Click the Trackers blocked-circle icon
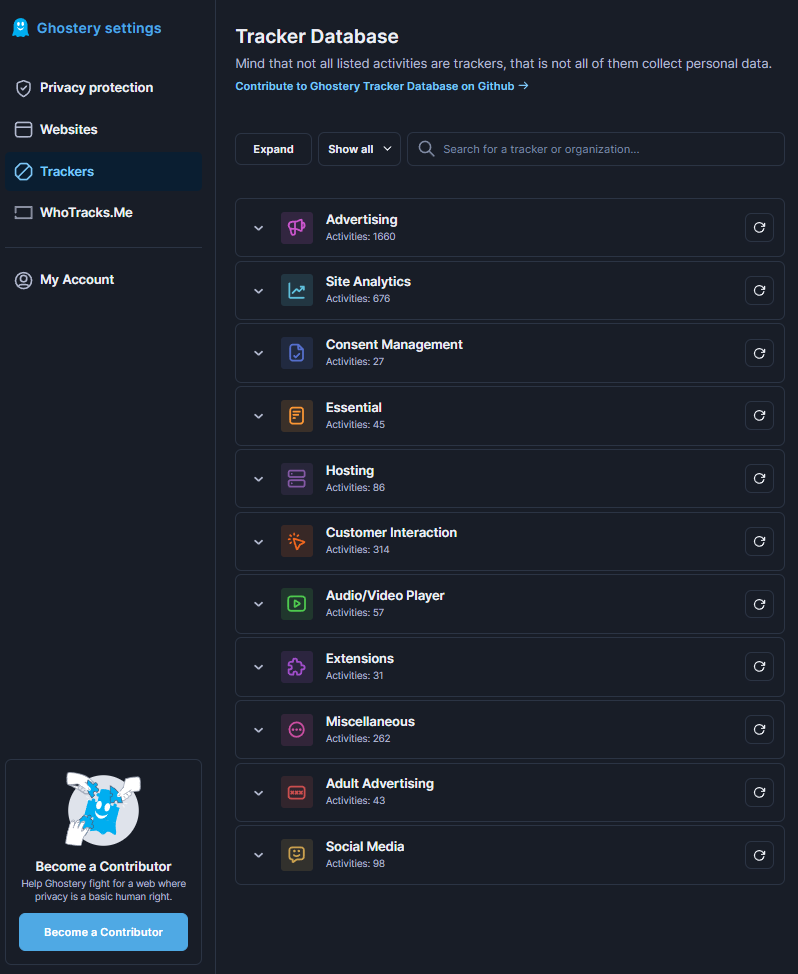Image resolution: width=798 pixels, height=974 pixels. click(x=24, y=171)
